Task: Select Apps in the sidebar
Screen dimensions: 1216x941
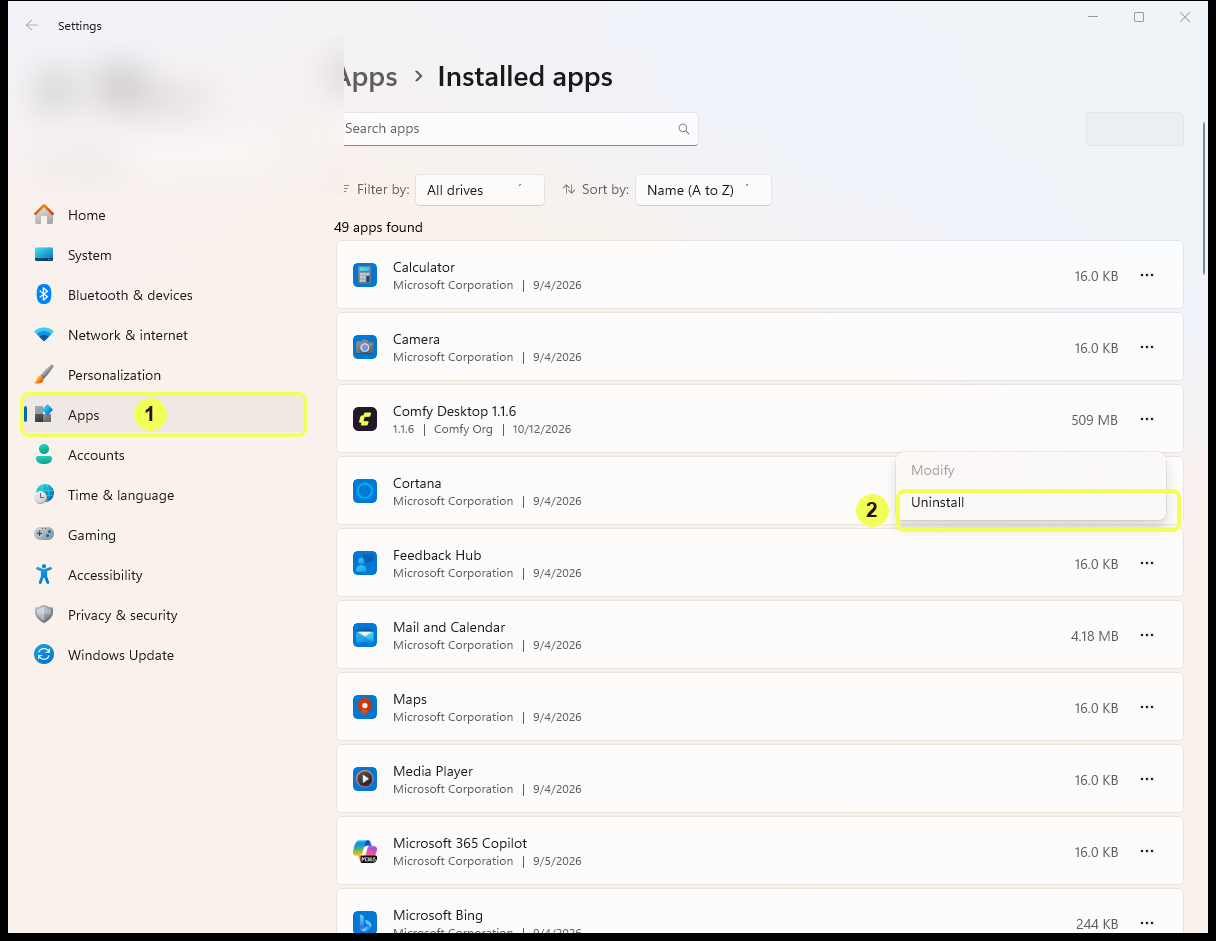Action: pyautogui.click(x=163, y=415)
